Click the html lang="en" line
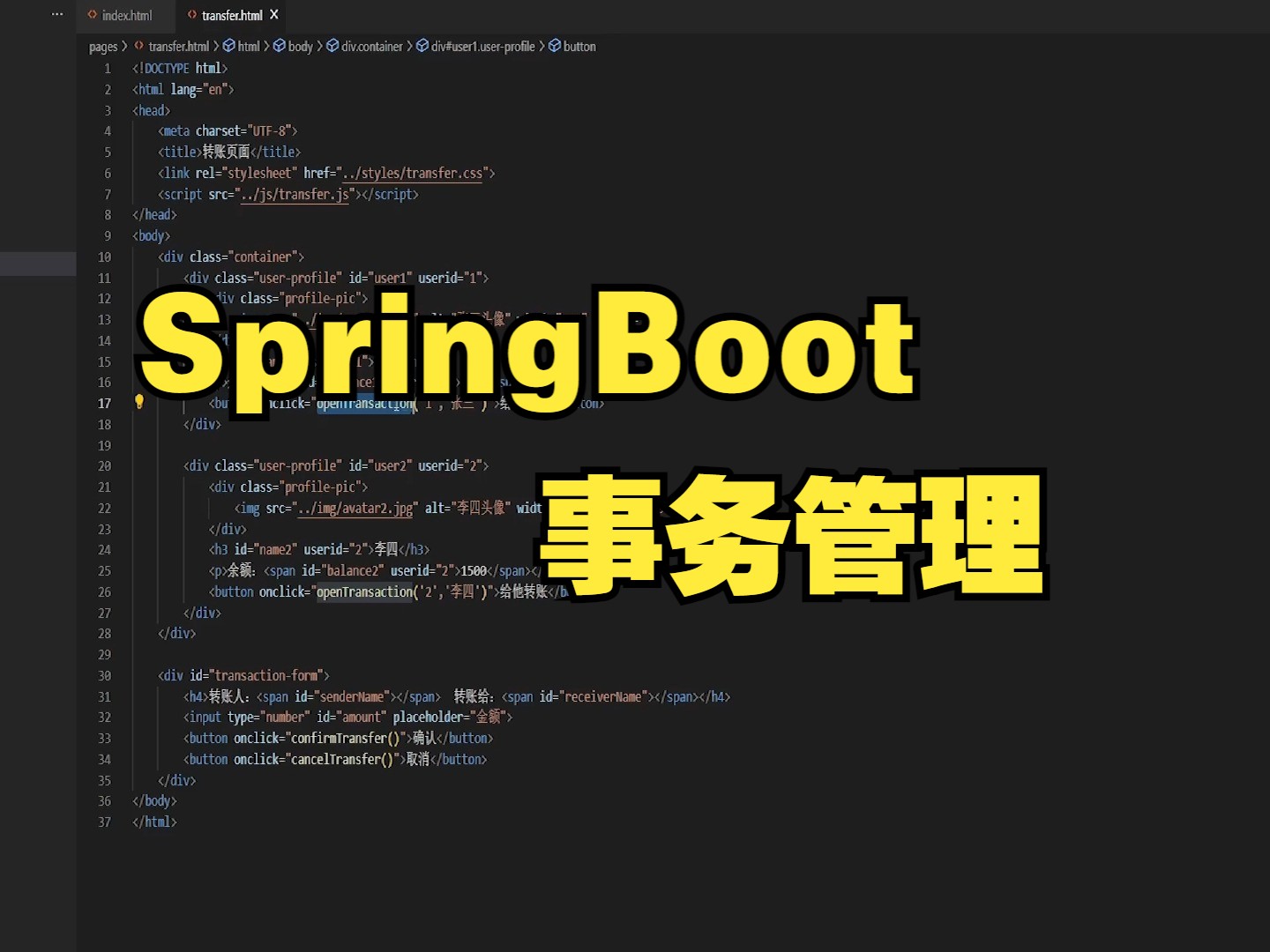Screen dimensions: 1270x952 click(183, 90)
